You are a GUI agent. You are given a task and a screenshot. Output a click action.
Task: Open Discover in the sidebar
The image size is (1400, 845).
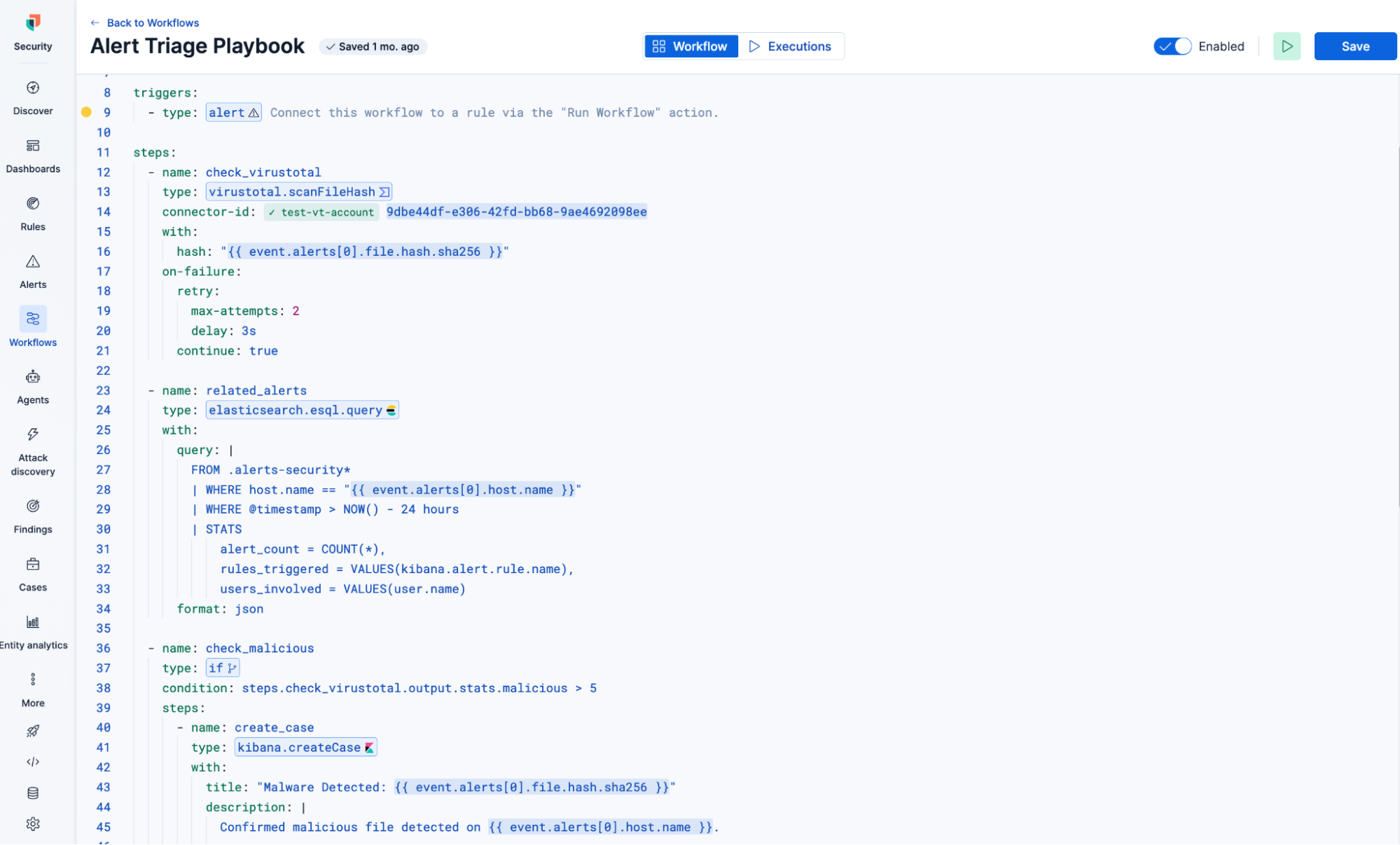coord(33,97)
